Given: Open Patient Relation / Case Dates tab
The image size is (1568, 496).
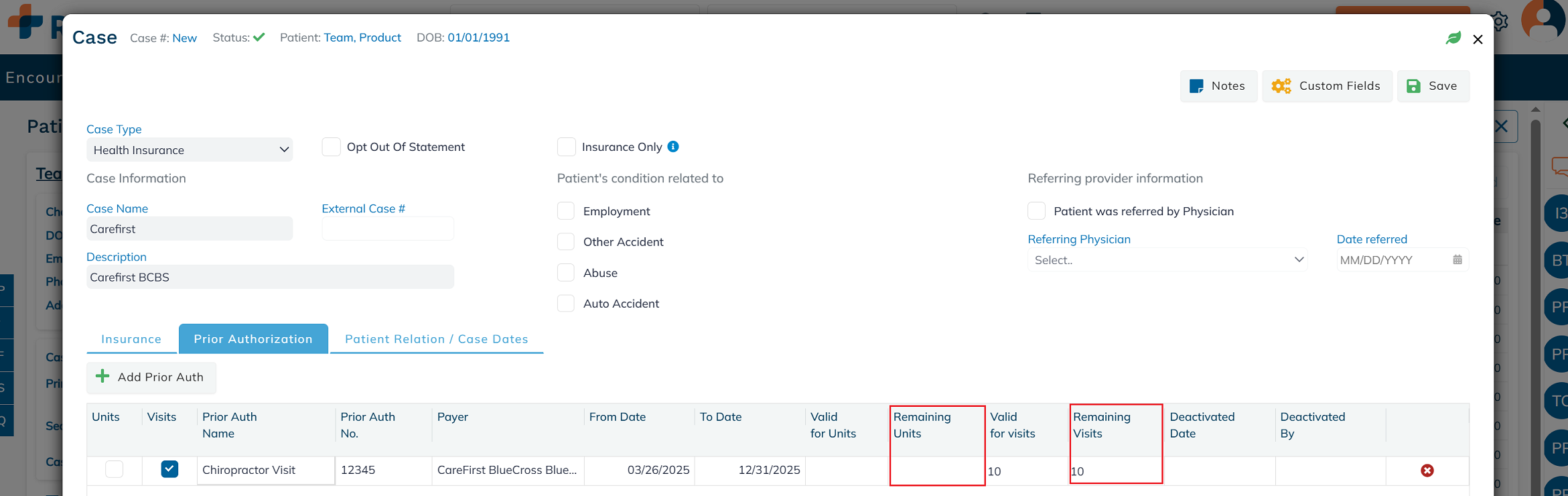Looking at the screenshot, I should coord(436,339).
